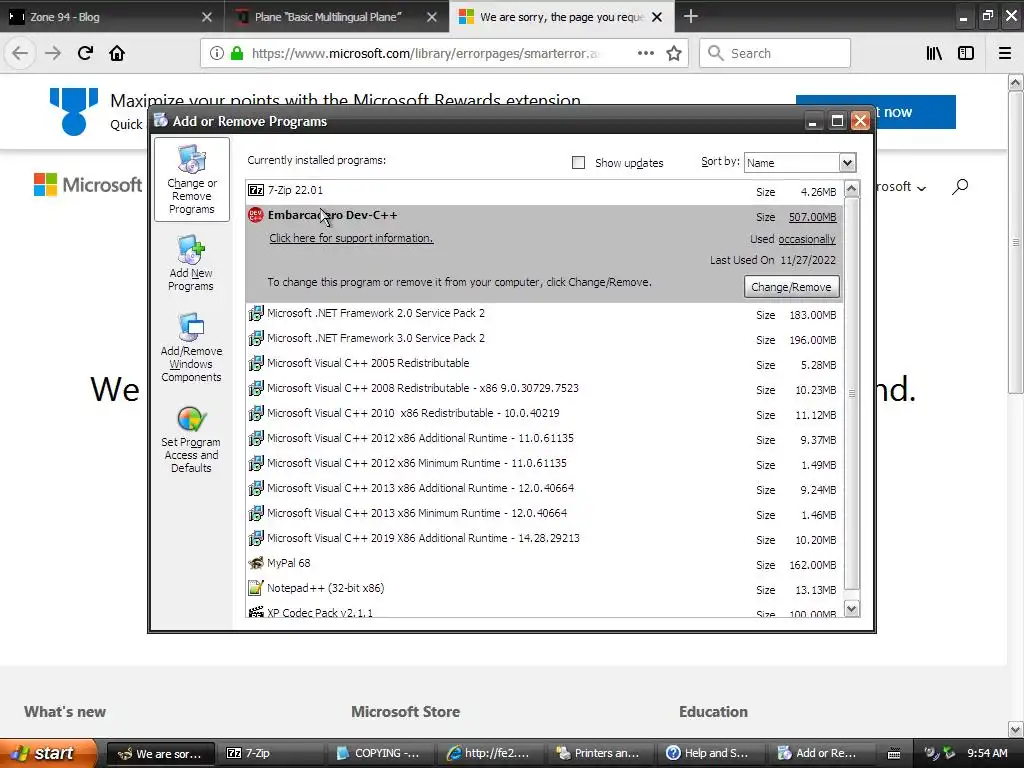
Task: Open Set Program Access and Defaults
Action: [191, 440]
